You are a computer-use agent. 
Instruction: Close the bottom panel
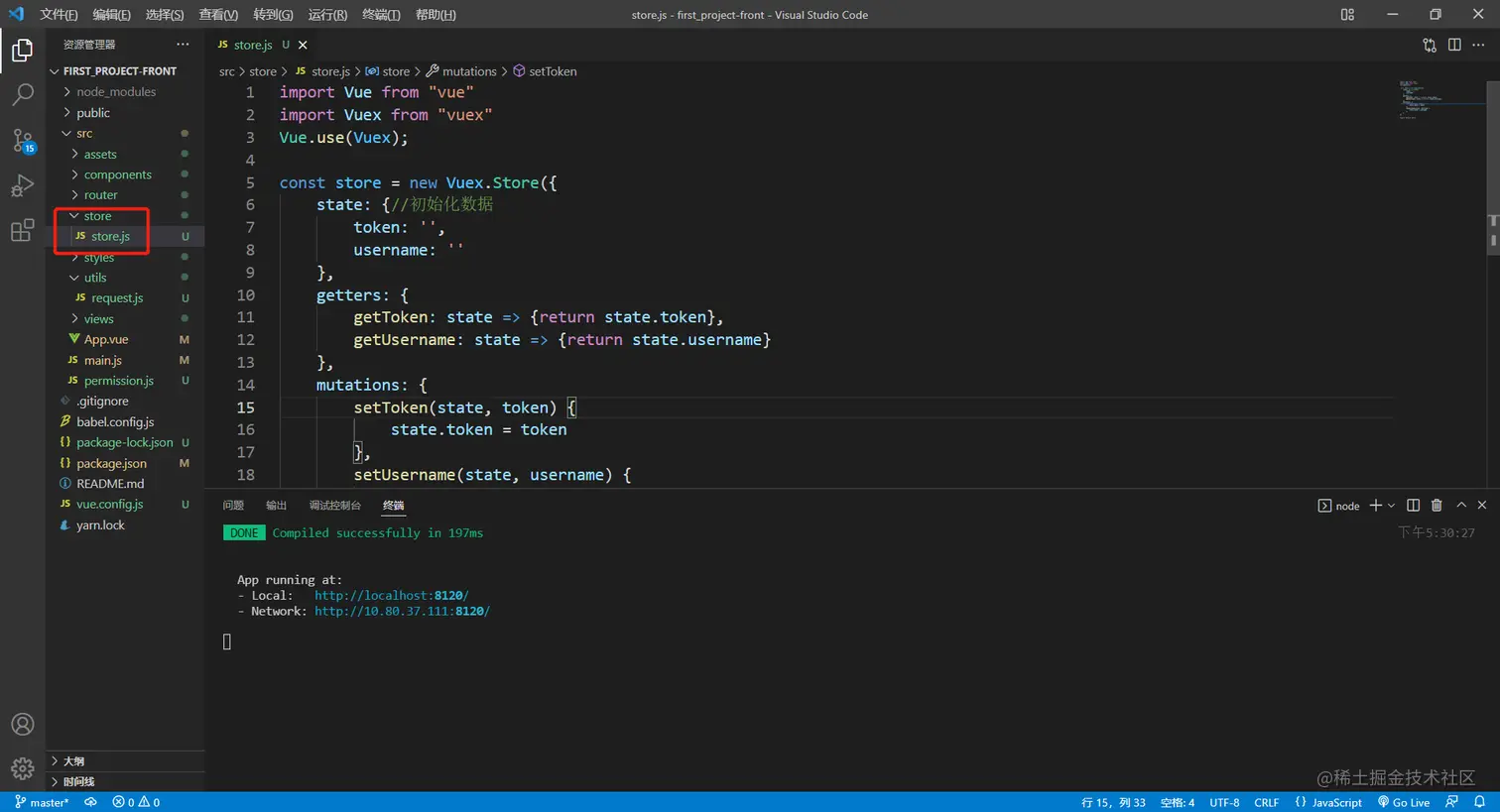coord(1482,506)
